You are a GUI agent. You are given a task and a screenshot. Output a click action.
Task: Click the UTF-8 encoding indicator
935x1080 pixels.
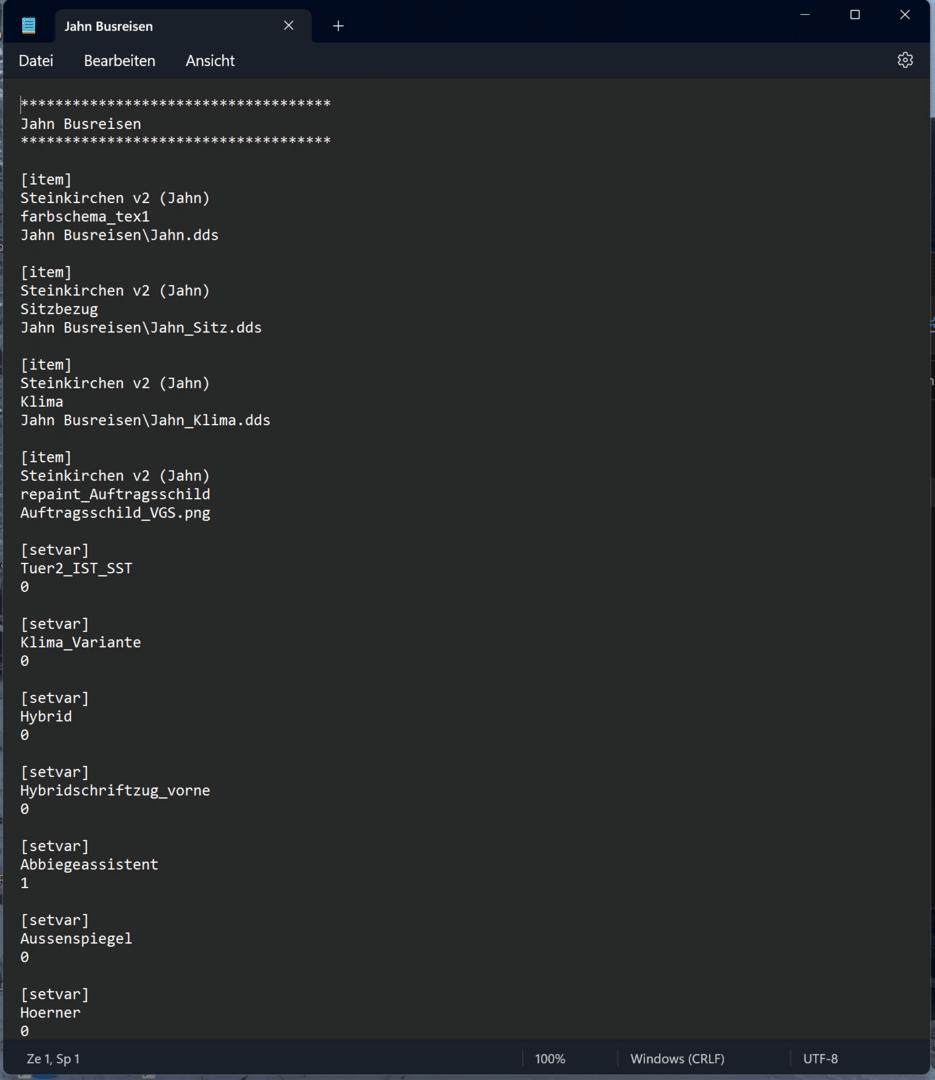point(820,1058)
